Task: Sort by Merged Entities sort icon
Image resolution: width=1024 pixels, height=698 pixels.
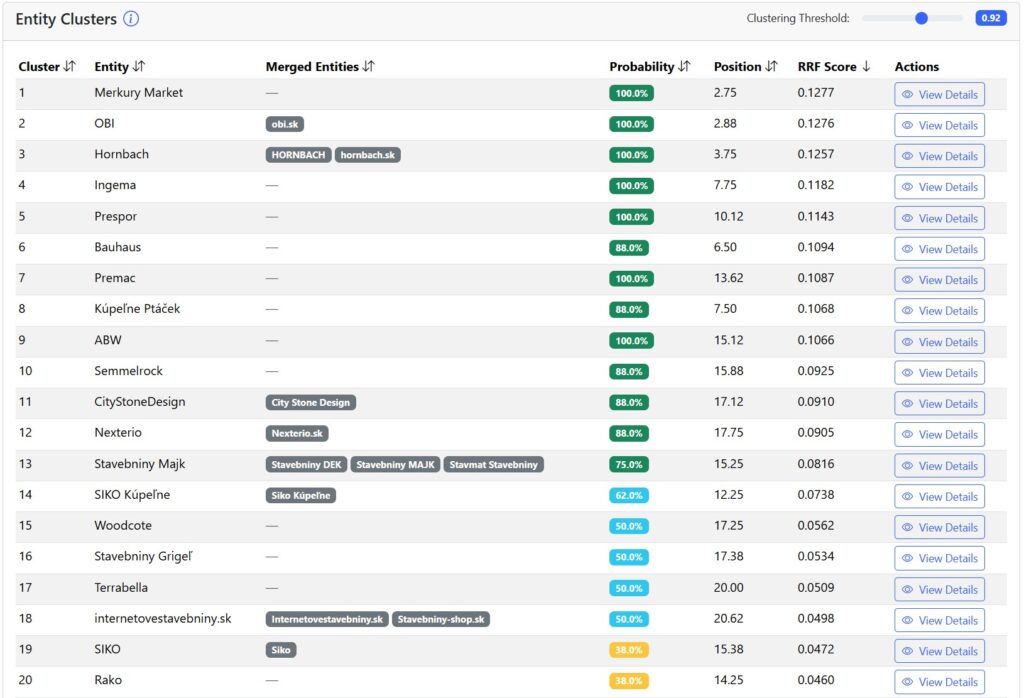Action: 369,66
